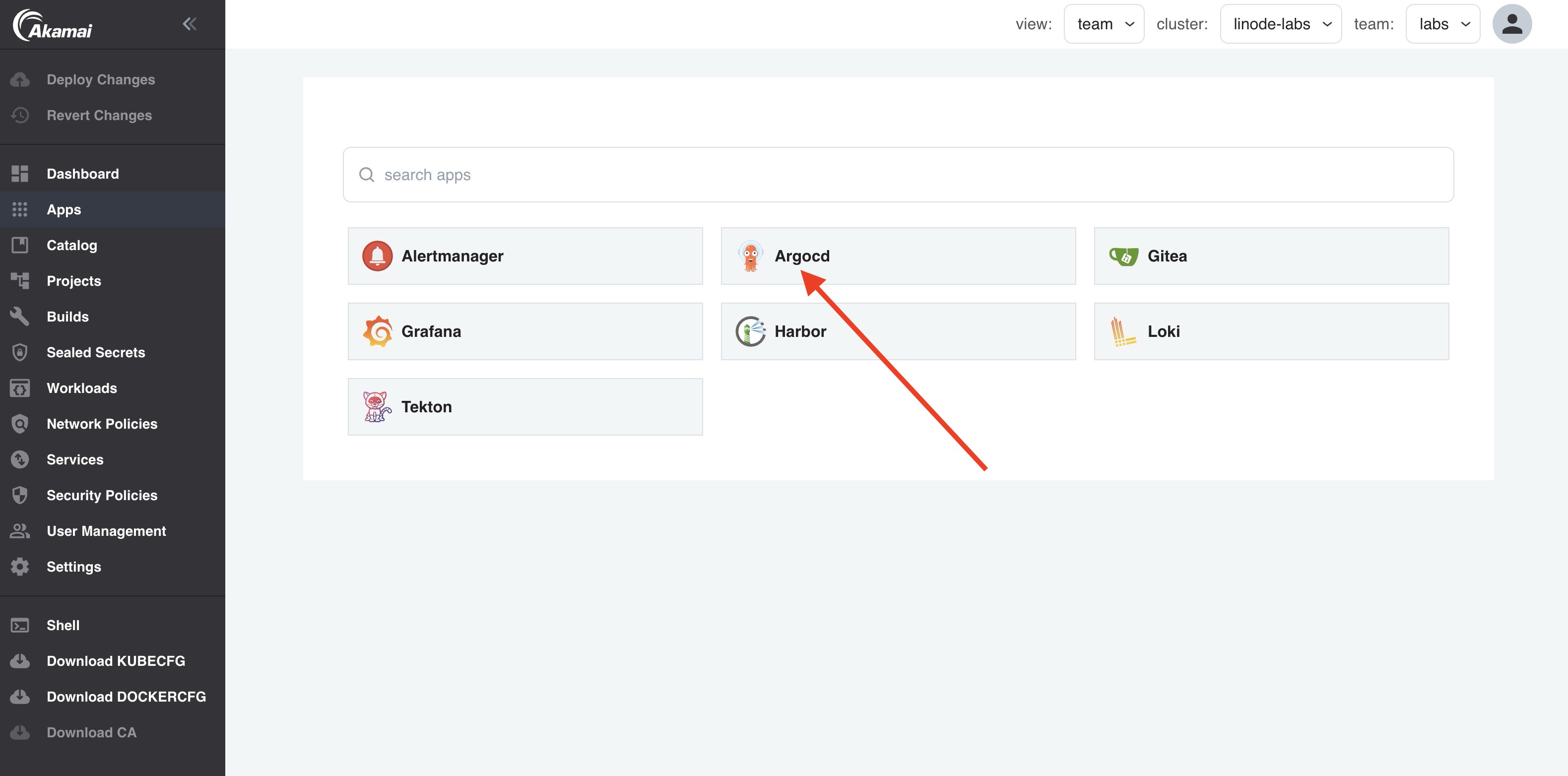This screenshot has height=776, width=1568.
Task: Select the Catalog menu item
Action: 72,244
